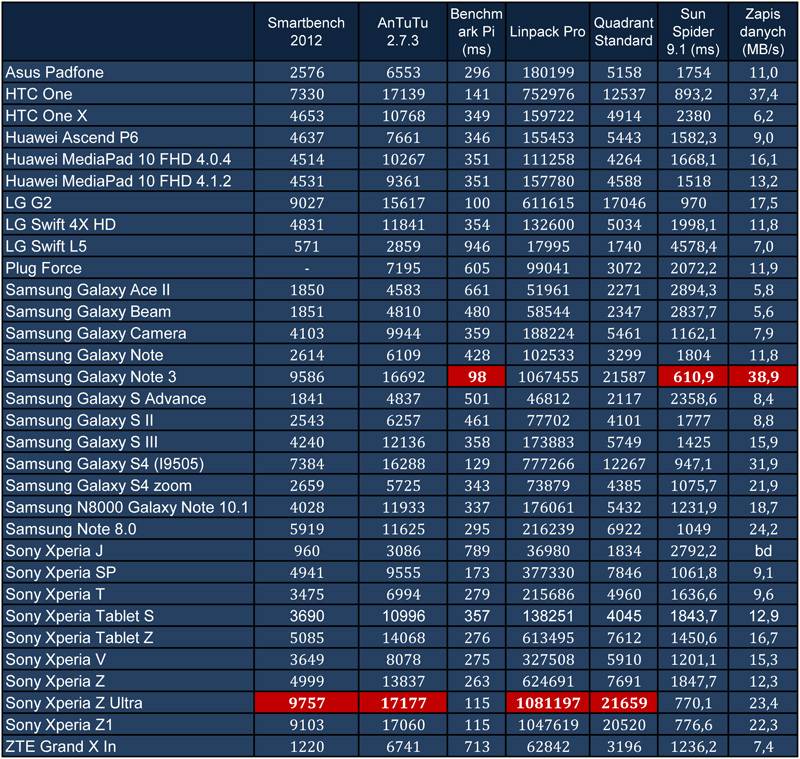Select Samsung N8000 Galaxy Note 10.1 label

click(127, 508)
